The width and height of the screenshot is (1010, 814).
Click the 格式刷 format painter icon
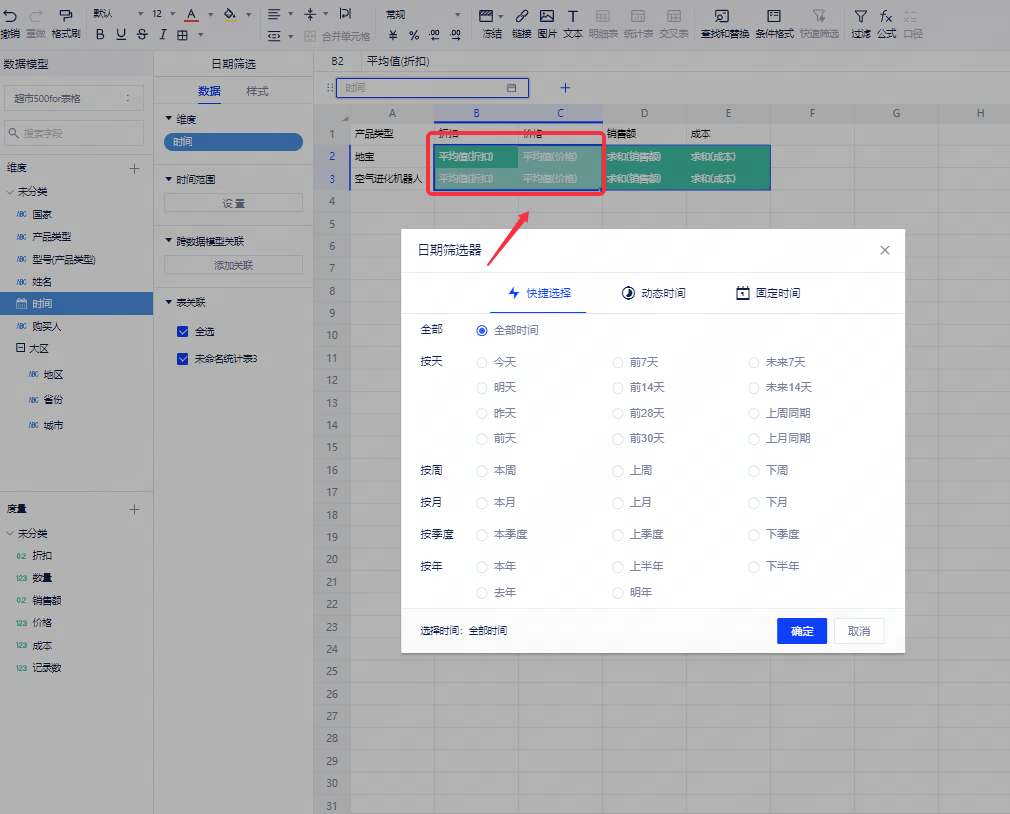(66, 16)
